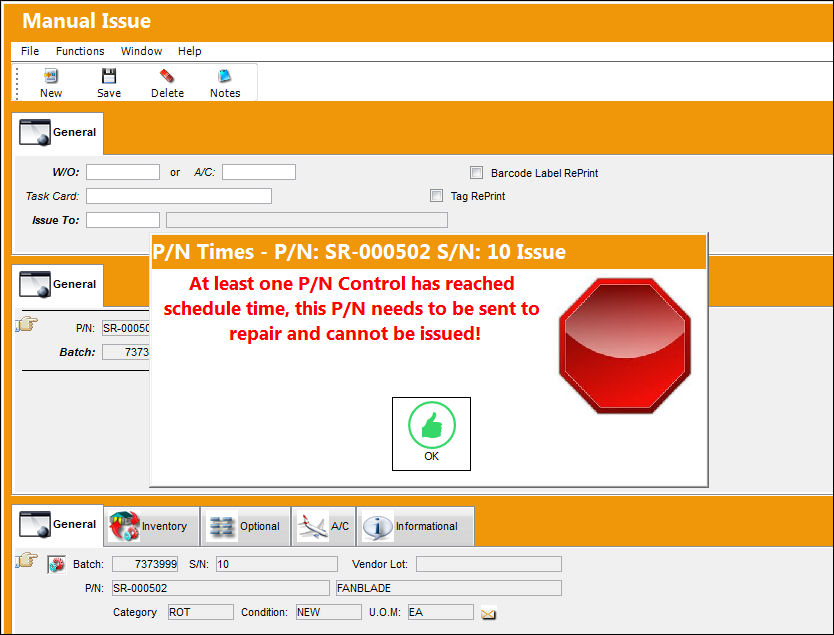Click the green thumbs-up OK button
This screenshot has height=635, width=834.
pos(431,433)
